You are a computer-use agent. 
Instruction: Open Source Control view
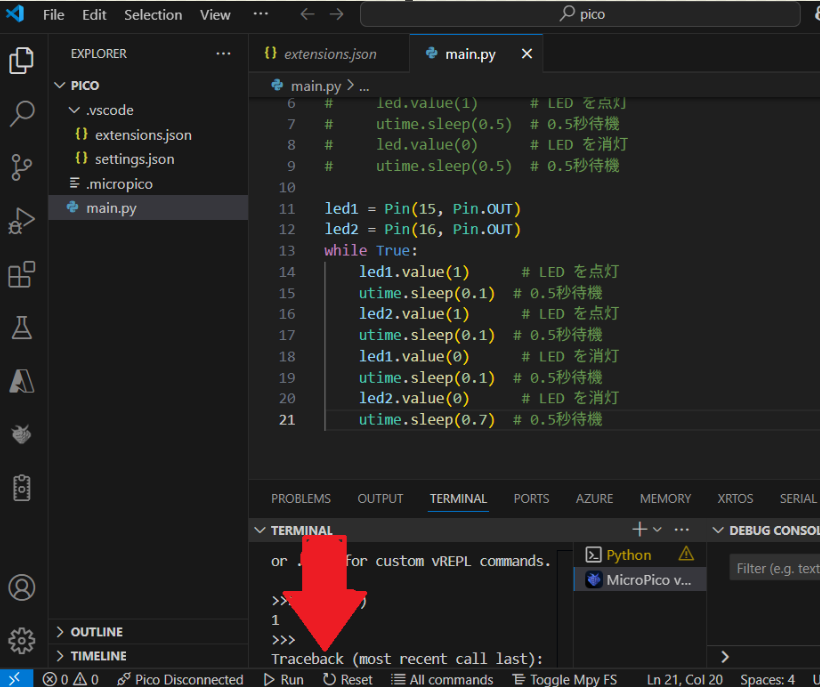click(21, 167)
